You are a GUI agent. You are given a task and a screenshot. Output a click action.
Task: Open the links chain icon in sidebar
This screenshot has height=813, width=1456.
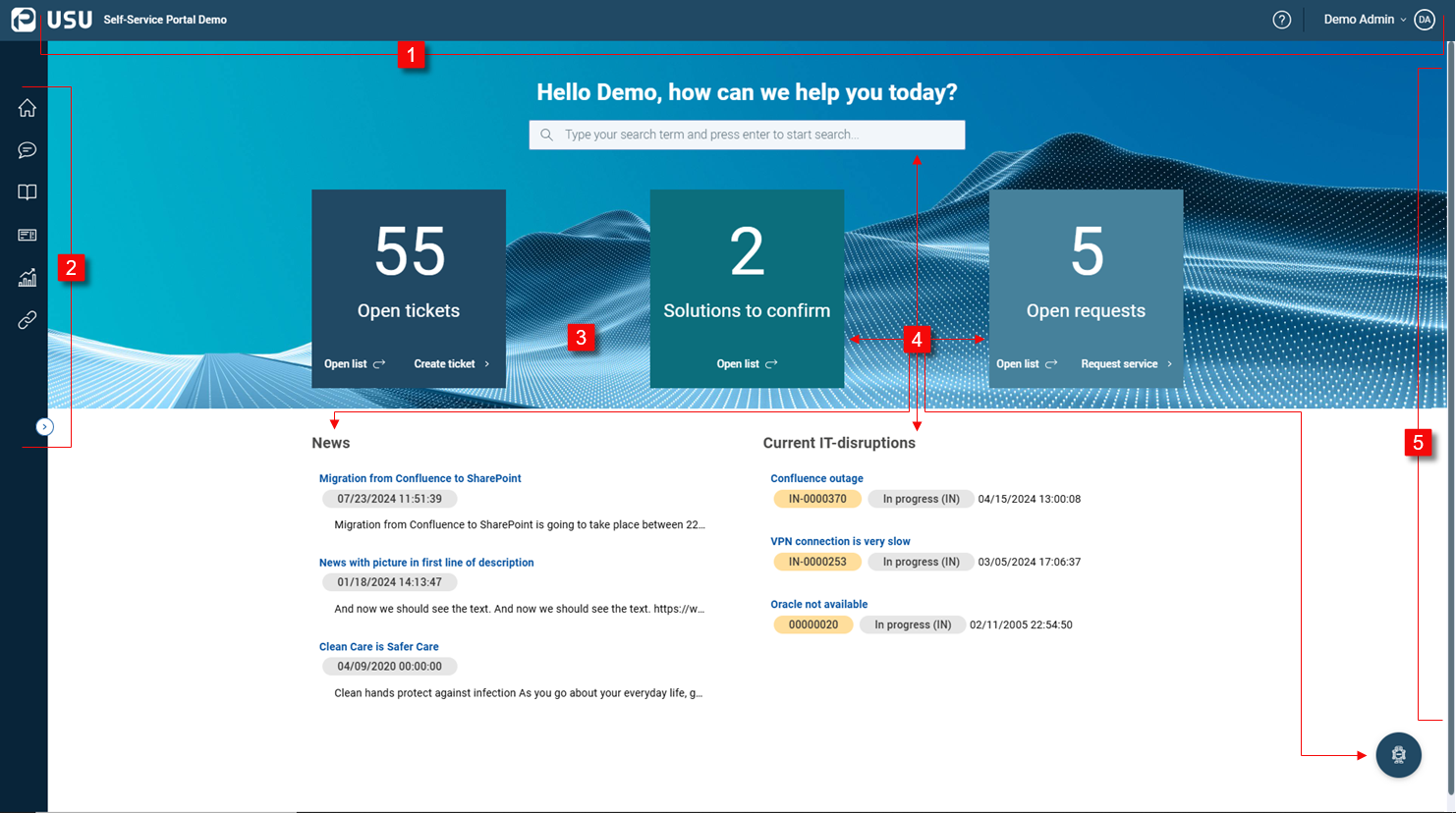tap(28, 320)
